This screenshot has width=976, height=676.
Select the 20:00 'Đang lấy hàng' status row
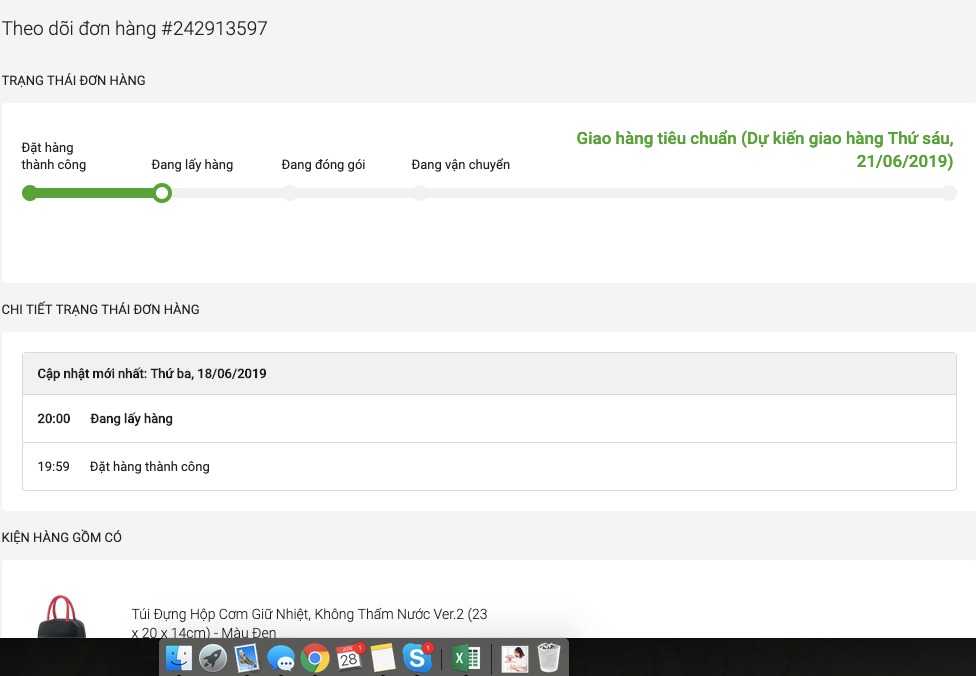489,418
